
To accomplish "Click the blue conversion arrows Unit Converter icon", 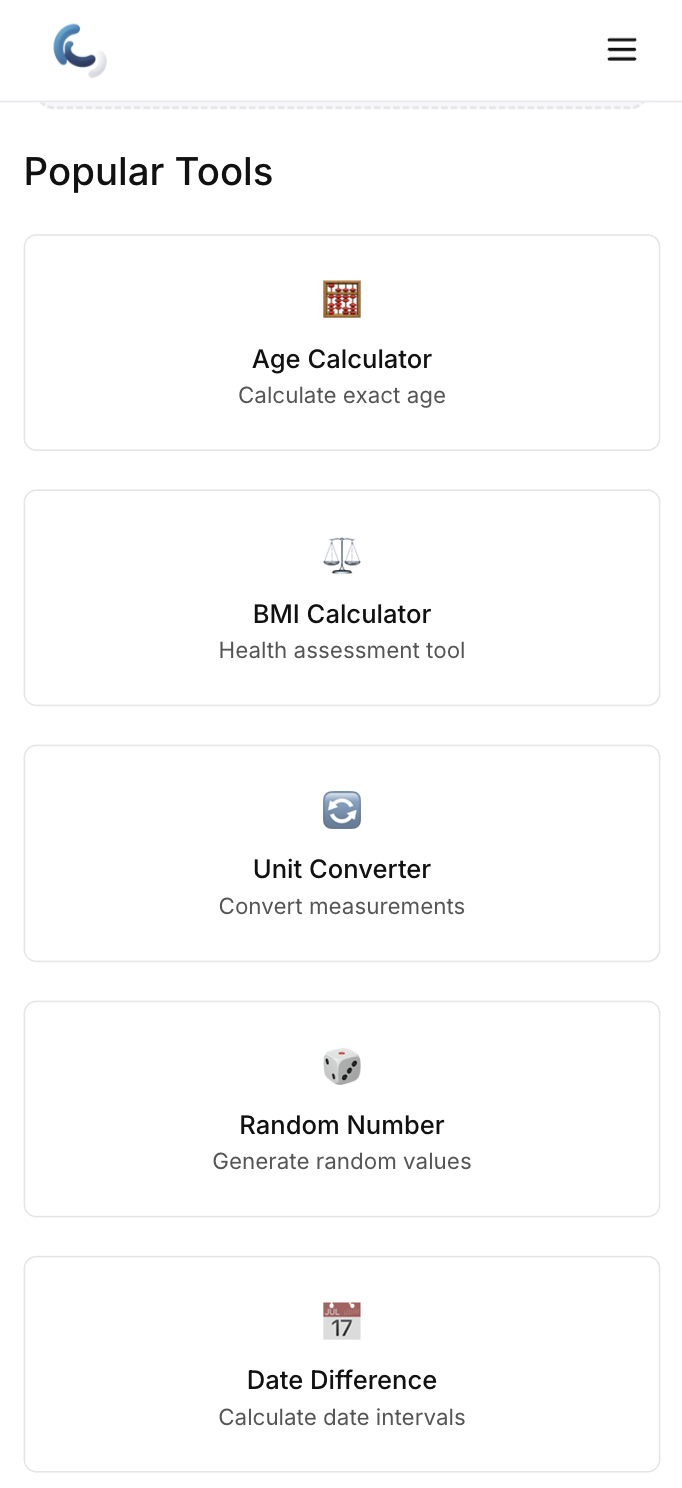I will coord(342,810).
